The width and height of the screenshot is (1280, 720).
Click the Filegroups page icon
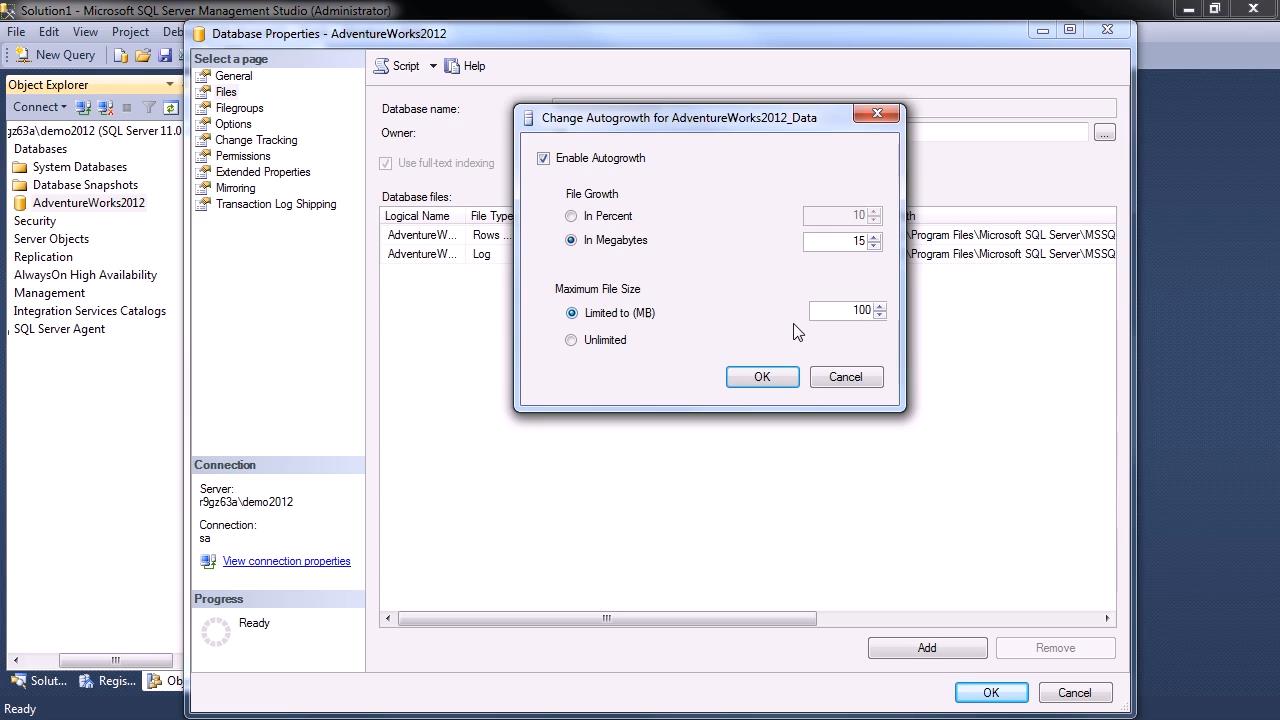(x=203, y=108)
